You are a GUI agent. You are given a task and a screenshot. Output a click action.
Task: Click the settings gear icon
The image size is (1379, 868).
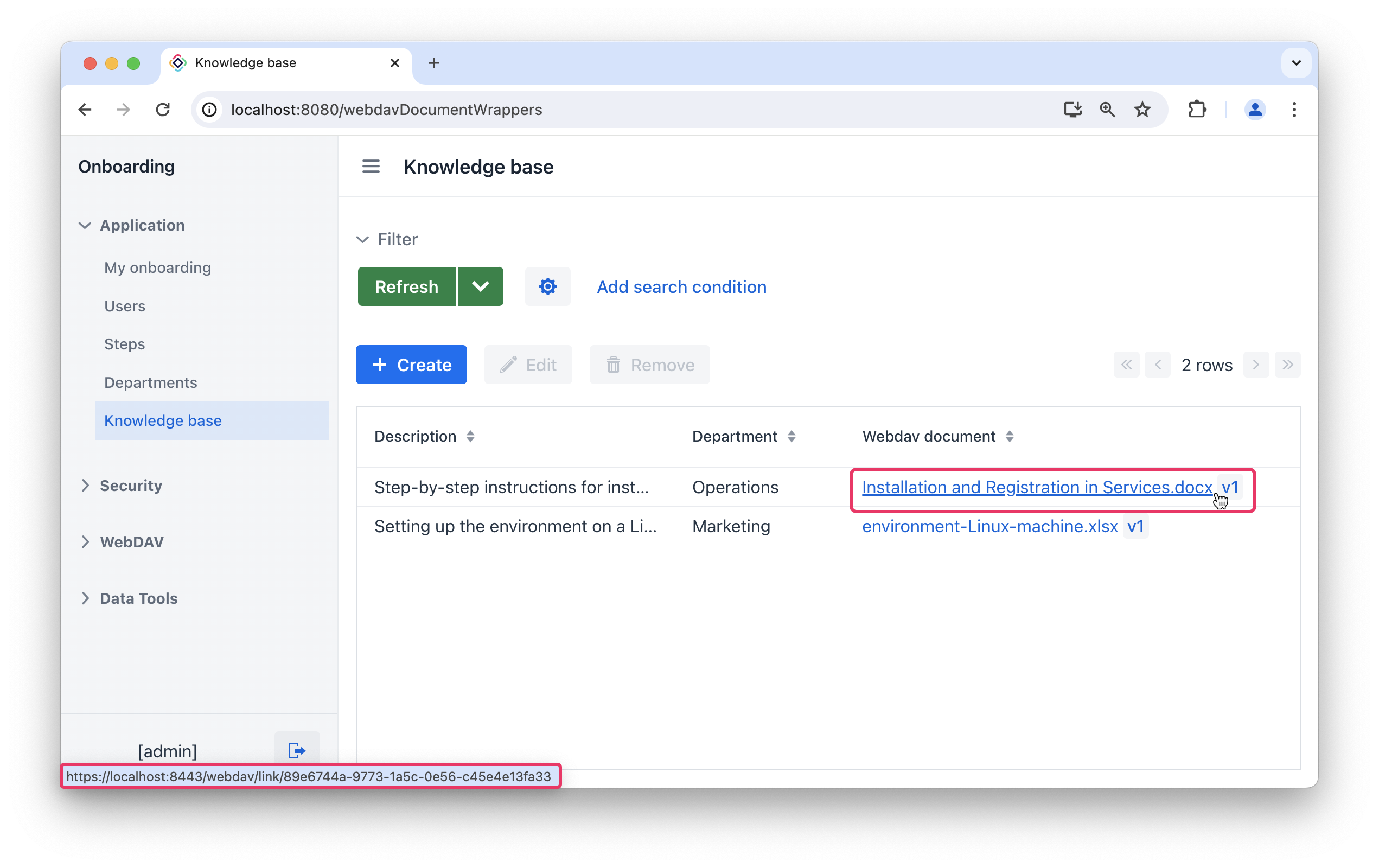[x=547, y=287]
